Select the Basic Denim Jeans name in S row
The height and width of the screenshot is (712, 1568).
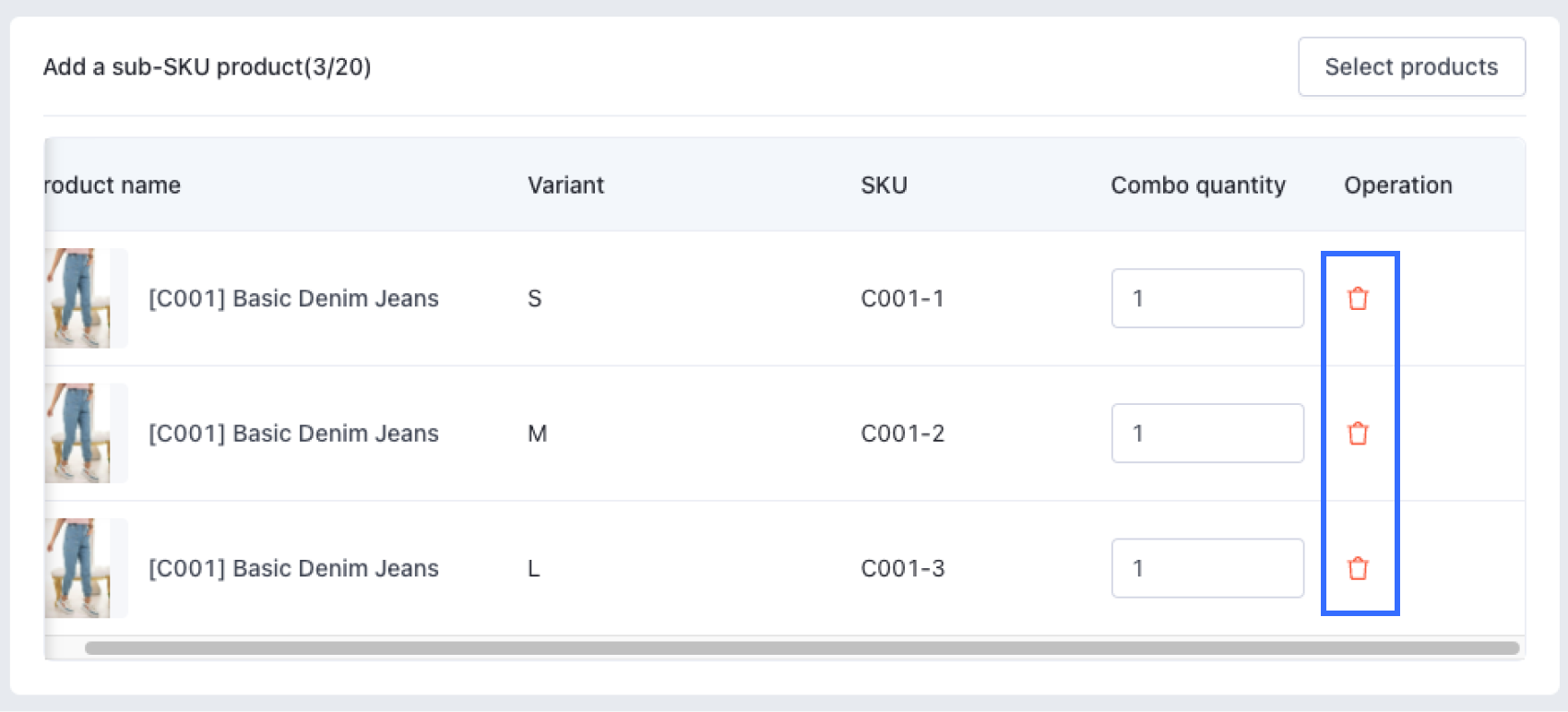[x=293, y=299]
